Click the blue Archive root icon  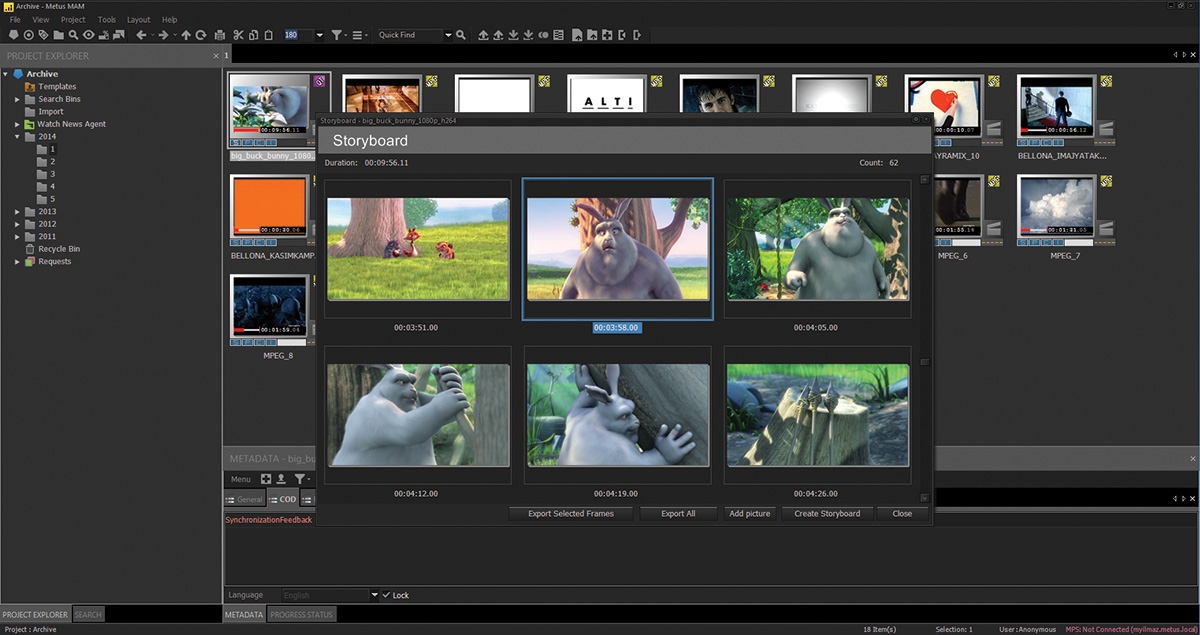pos(18,74)
